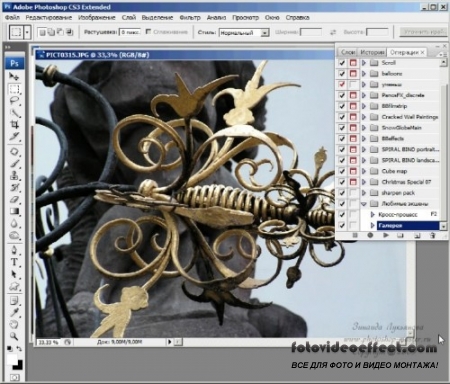The width and height of the screenshot is (450, 384).
Task: Select the Rectangular Marquee tool in toolbox
Action: (x=14, y=89)
